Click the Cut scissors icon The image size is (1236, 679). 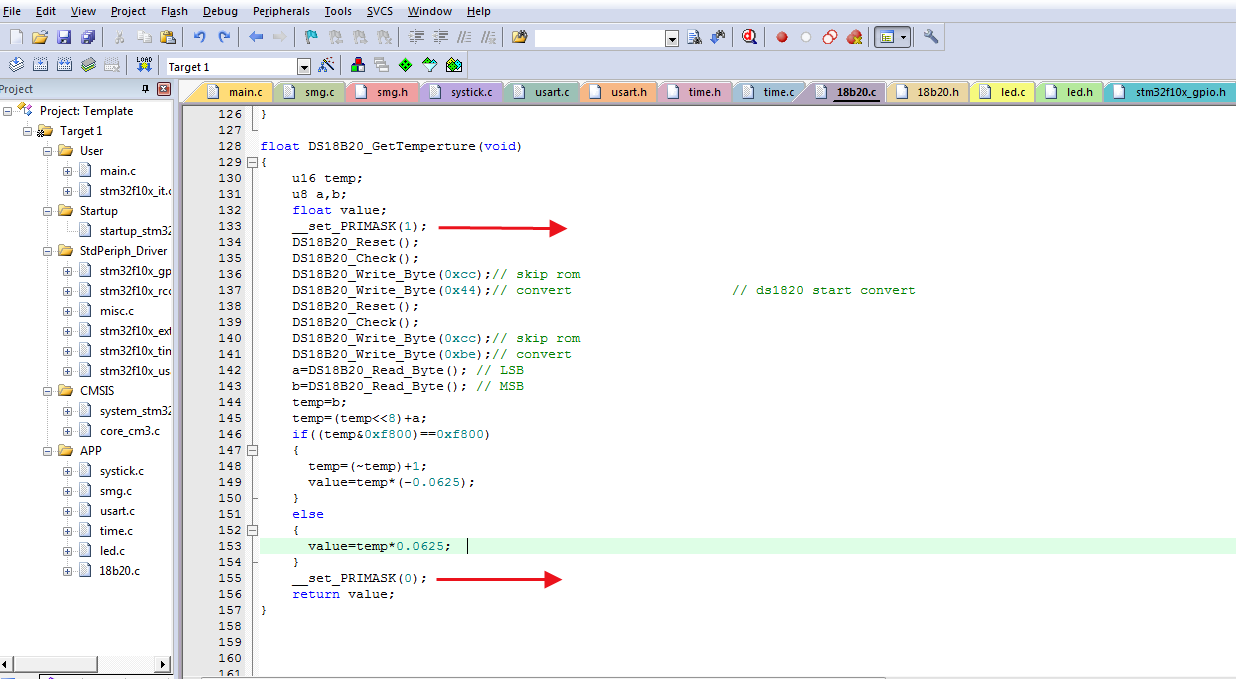click(119, 37)
